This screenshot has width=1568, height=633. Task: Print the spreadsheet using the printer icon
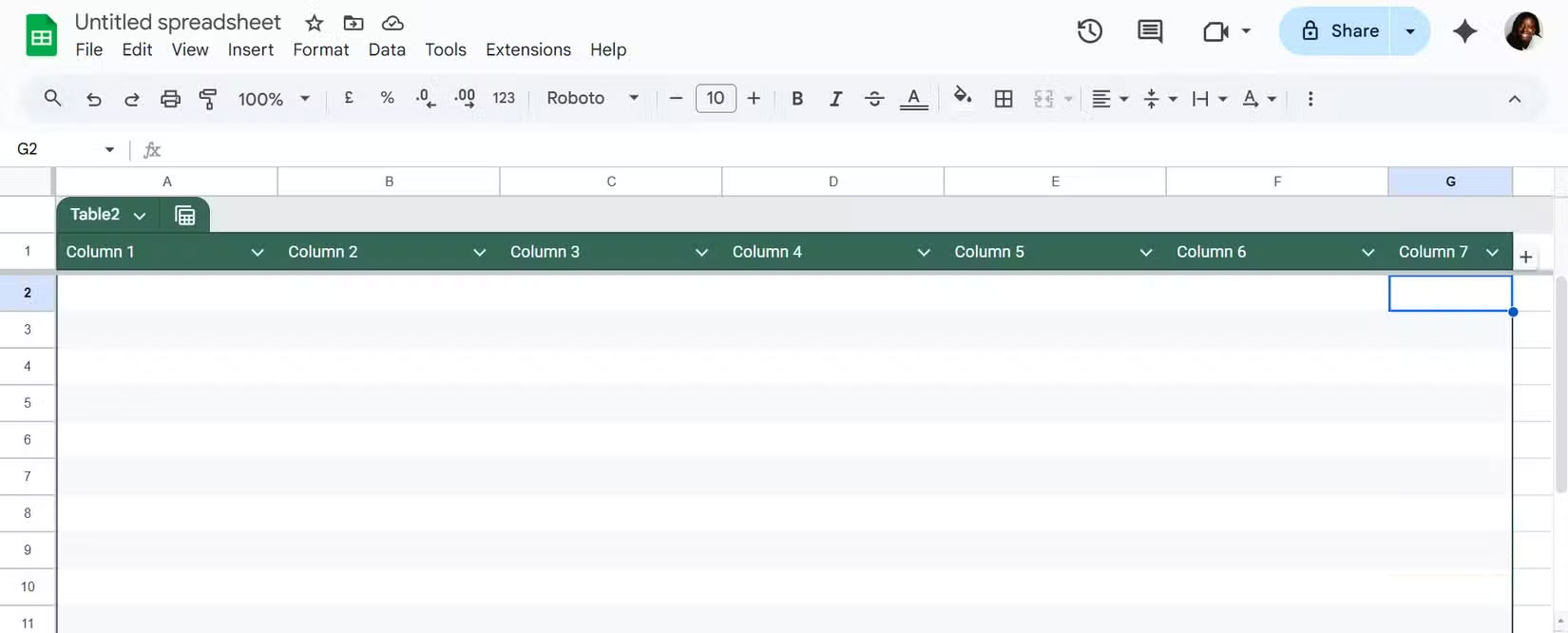click(x=170, y=99)
